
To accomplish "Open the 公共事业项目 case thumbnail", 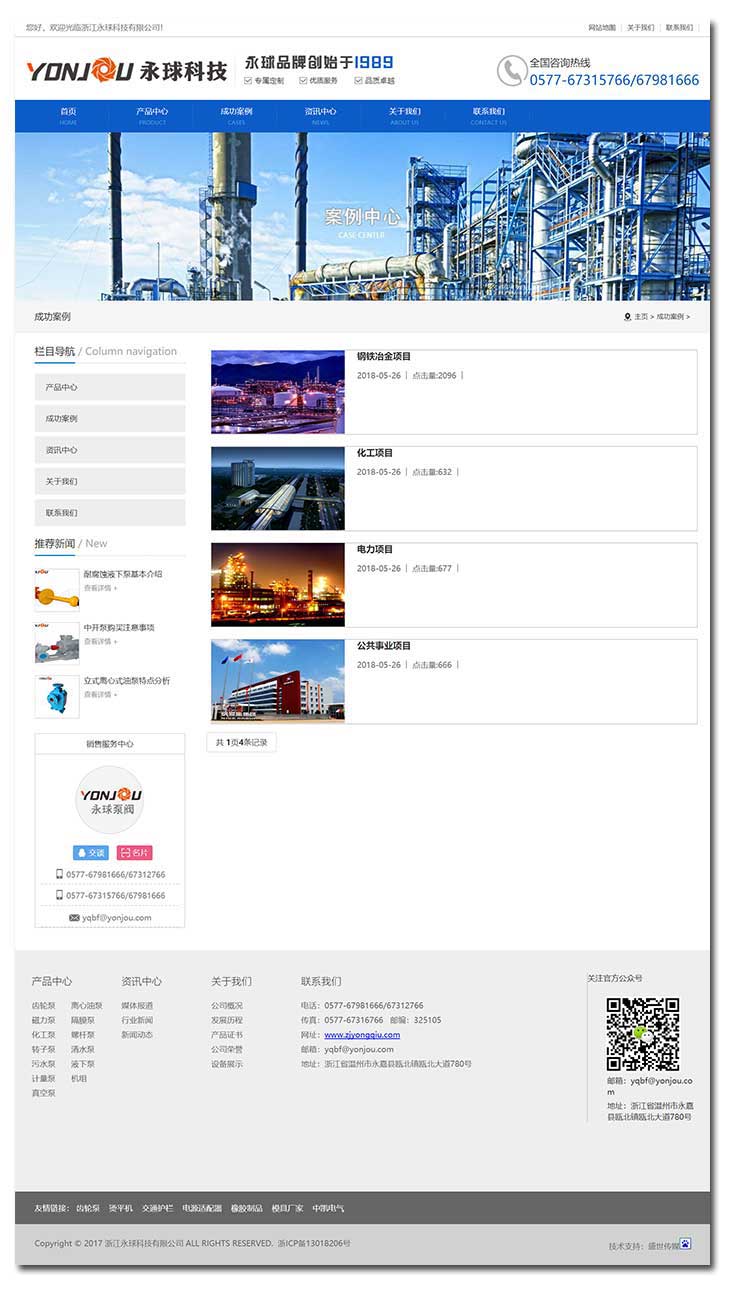I will [x=278, y=681].
